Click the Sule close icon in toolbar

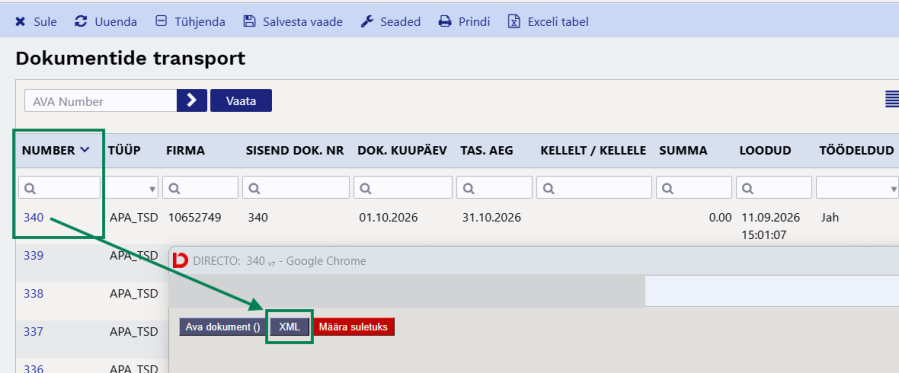click(x=20, y=22)
